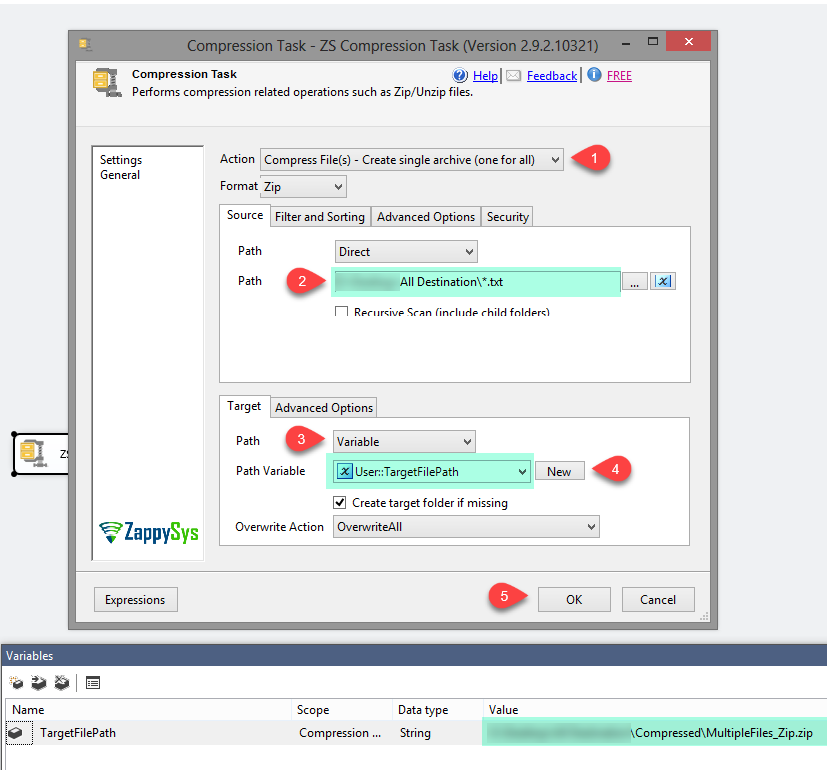Select Settings in left pane
This screenshot has width=827, height=770.
121,160
